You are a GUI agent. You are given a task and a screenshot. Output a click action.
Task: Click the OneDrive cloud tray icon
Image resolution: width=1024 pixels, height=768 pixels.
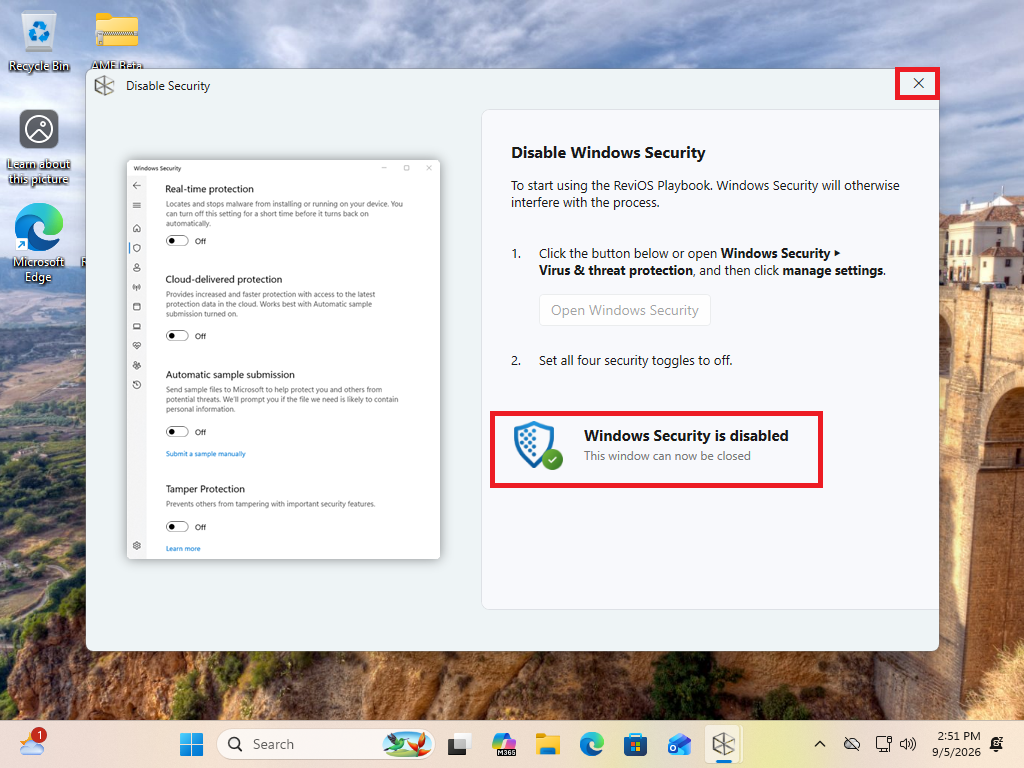(x=852, y=744)
